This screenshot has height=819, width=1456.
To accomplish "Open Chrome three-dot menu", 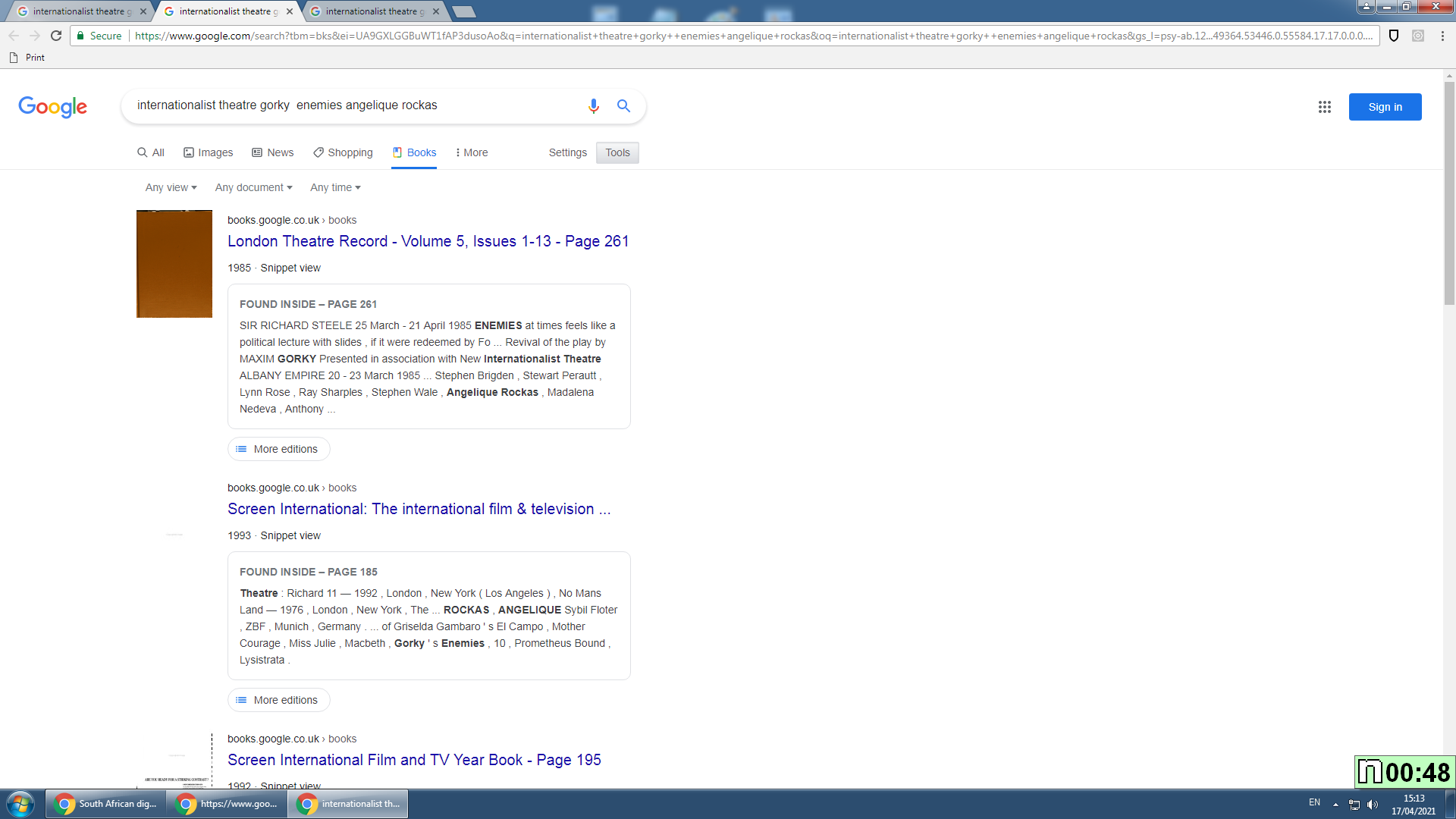I will click(x=1442, y=36).
